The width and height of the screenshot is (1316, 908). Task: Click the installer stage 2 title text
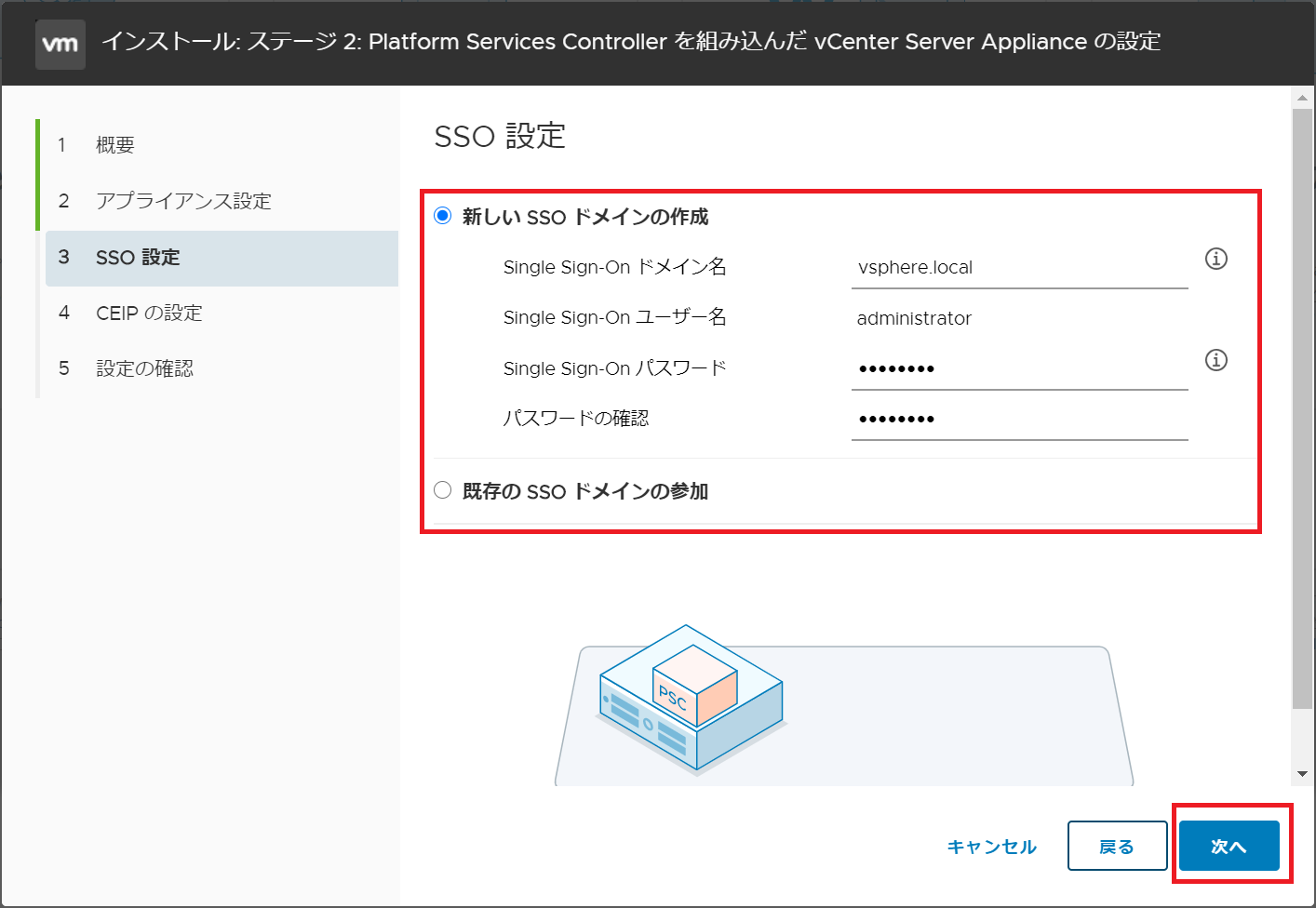[631, 42]
